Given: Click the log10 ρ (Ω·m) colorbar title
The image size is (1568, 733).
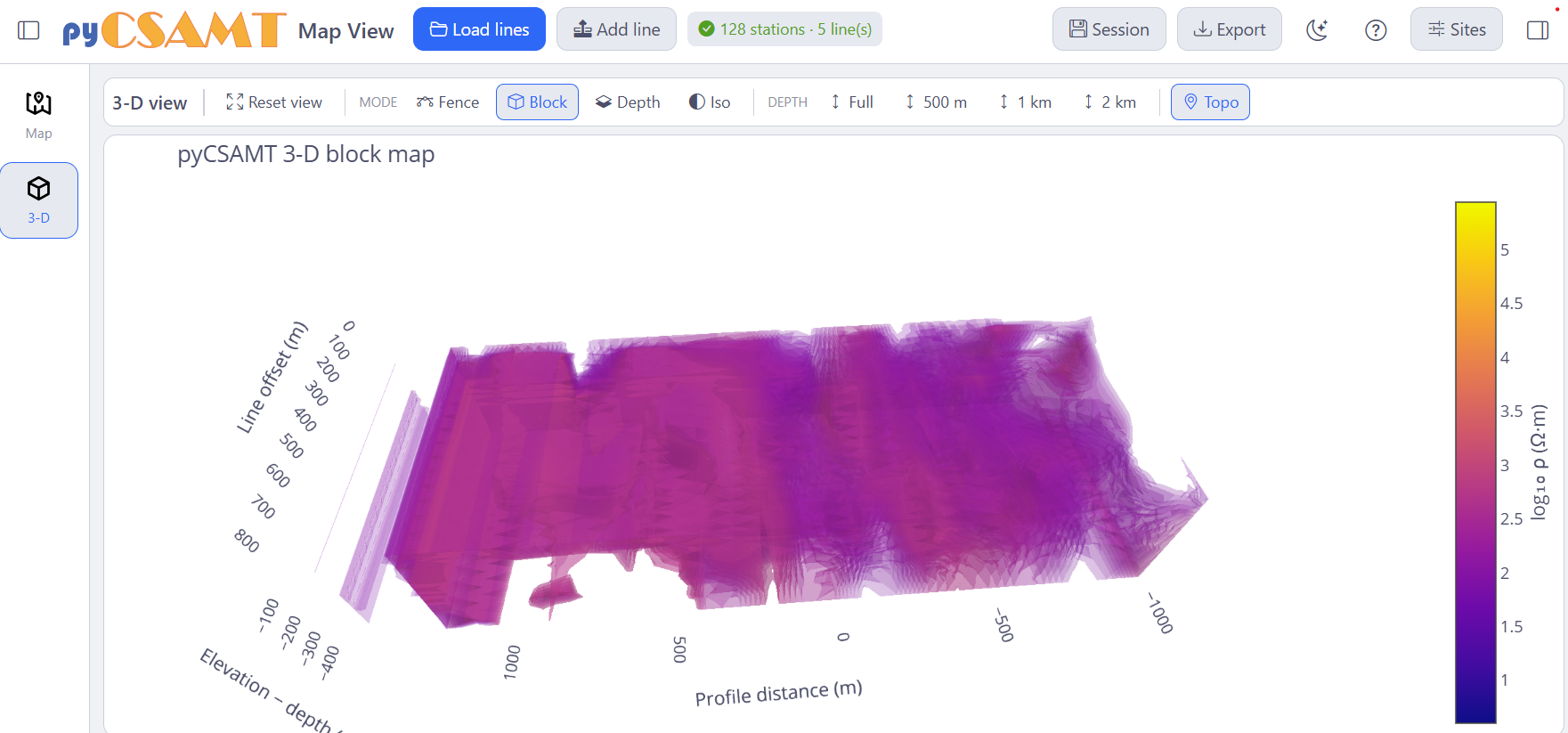Looking at the screenshot, I should click(1540, 462).
